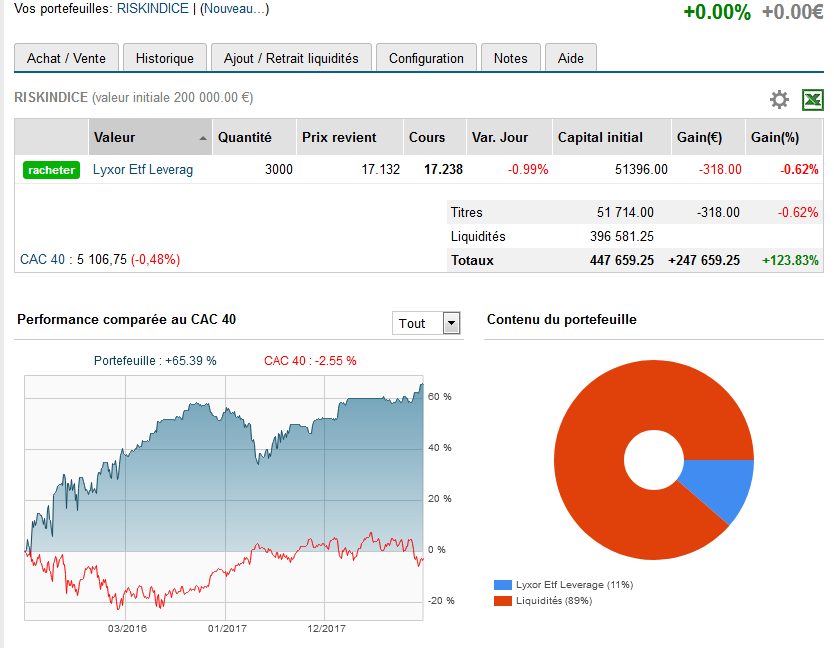Sort by the Var. Jour column header
The width and height of the screenshot is (834, 648).
coord(499,137)
